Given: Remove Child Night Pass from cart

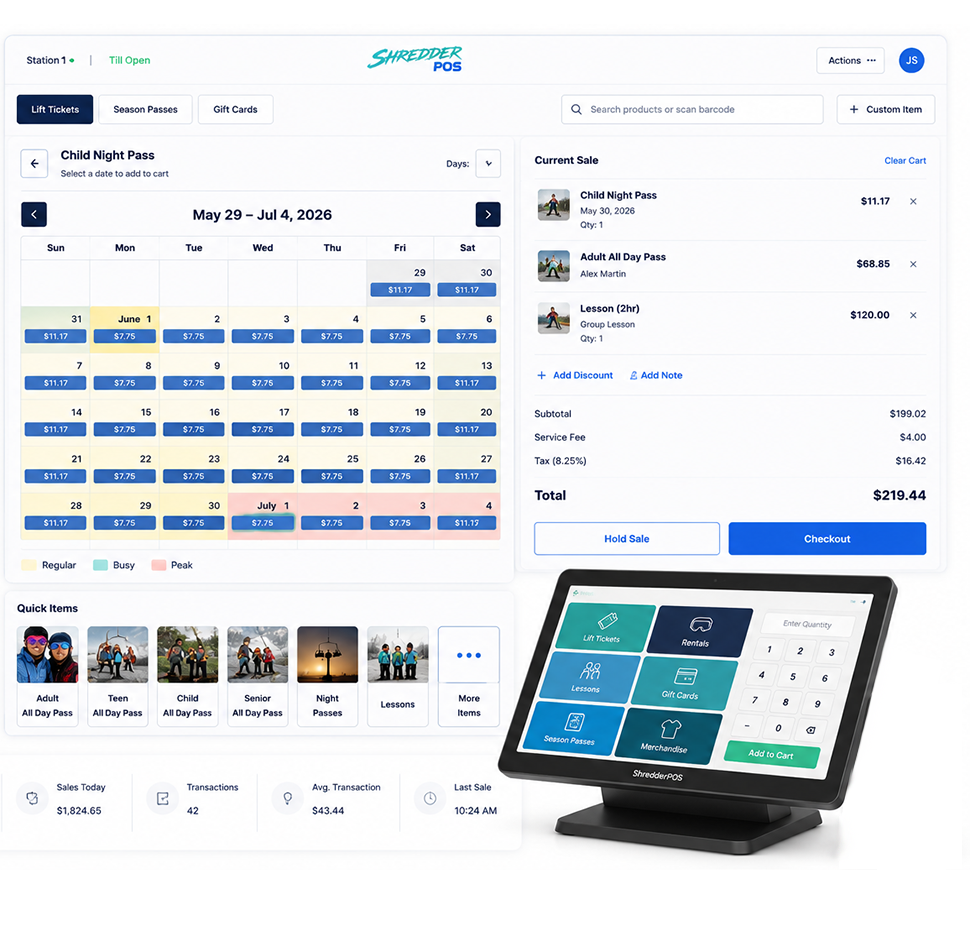Looking at the screenshot, I should 913,201.
